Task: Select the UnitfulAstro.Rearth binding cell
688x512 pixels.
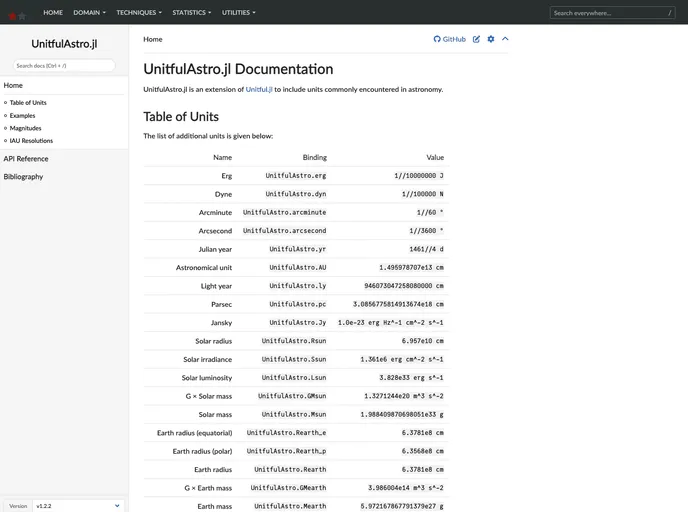Action: tap(290, 469)
